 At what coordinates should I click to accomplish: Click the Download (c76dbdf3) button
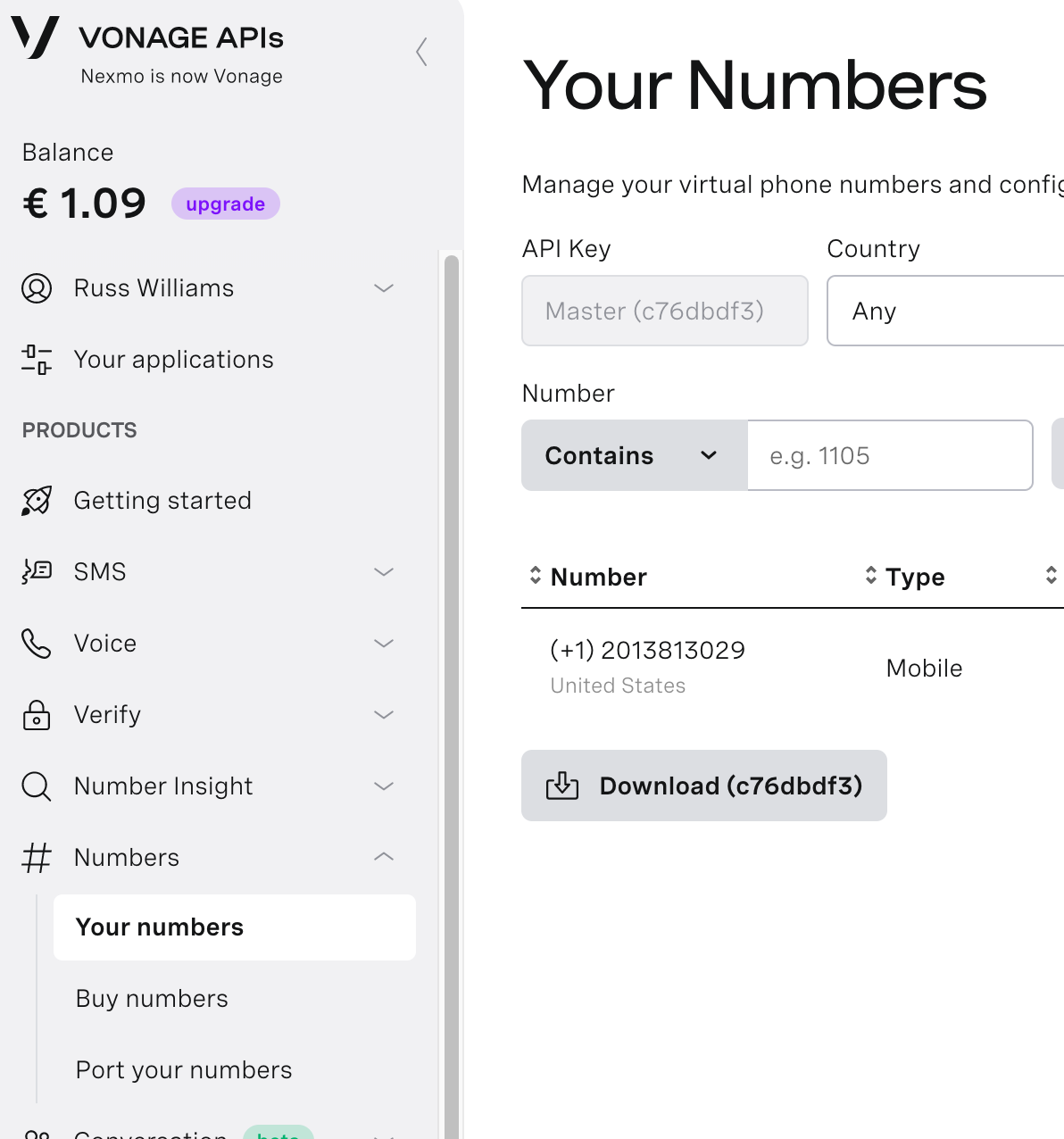(x=704, y=786)
